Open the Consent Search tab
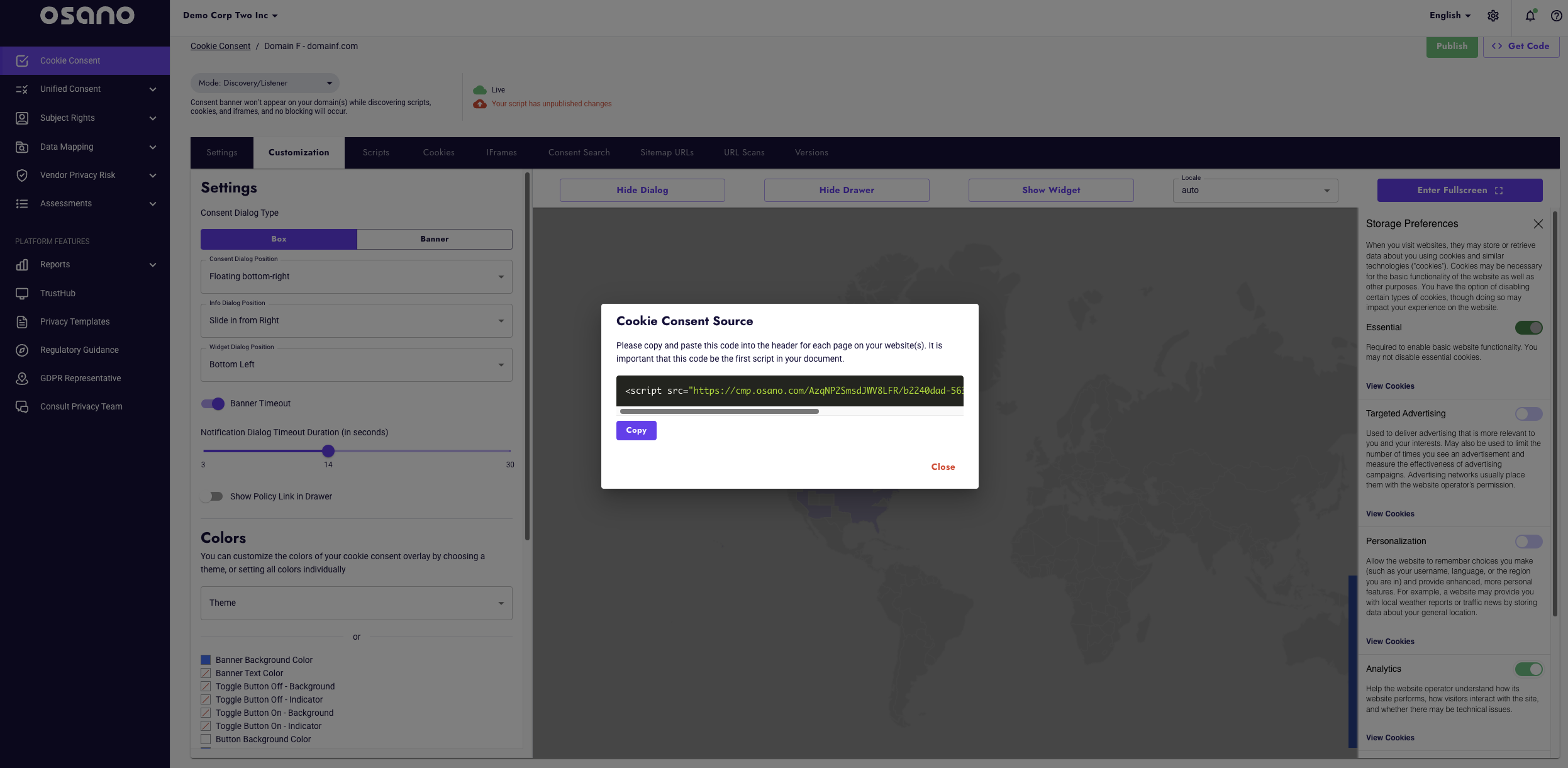Image resolution: width=1568 pixels, height=768 pixels. 579,153
